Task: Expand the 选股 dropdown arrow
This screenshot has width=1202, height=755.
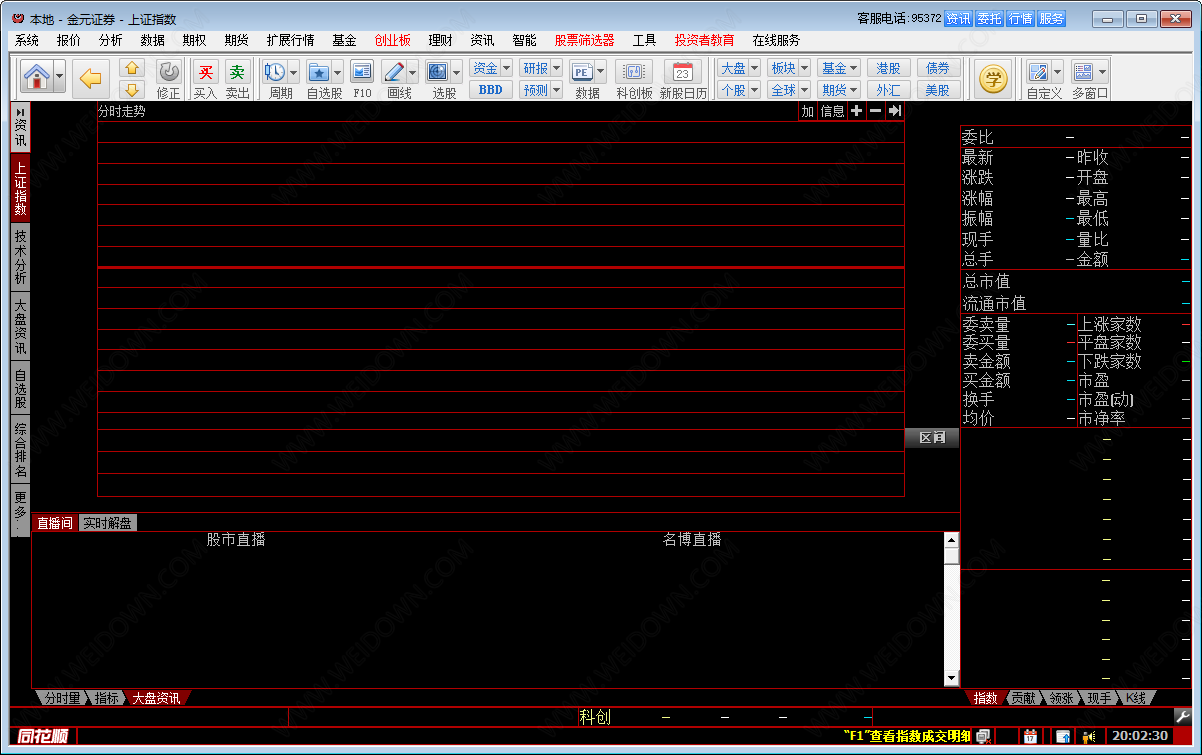Action: pyautogui.click(x=456, y=72)
